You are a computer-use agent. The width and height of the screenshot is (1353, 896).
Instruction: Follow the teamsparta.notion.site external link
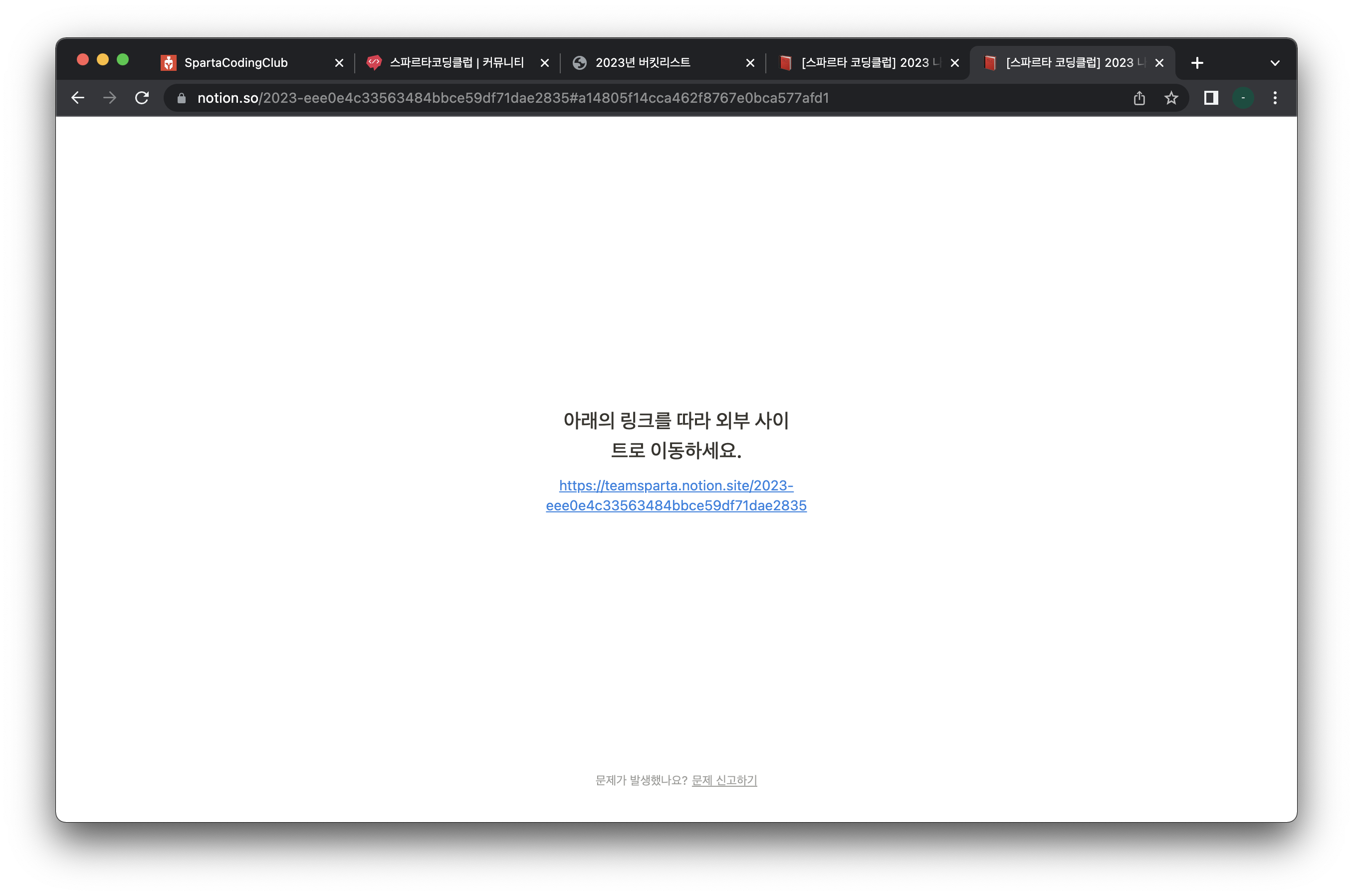tap(676, 495)
